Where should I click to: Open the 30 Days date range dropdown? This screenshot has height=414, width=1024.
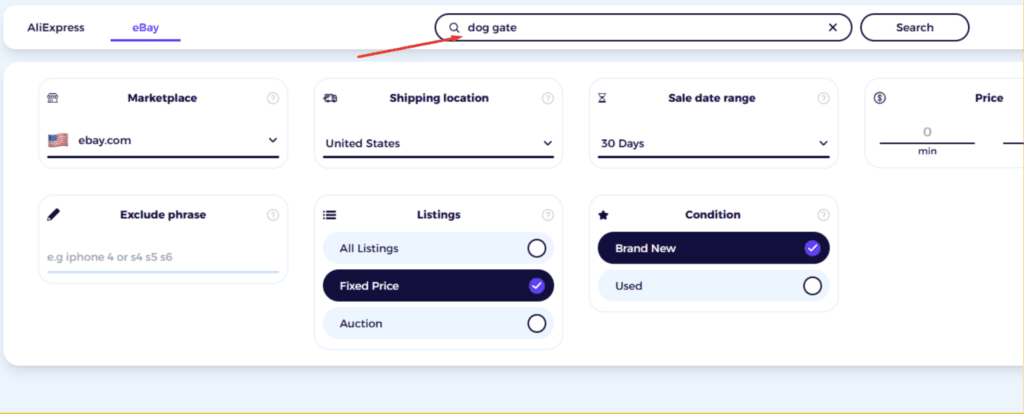[x=714, y=144]
